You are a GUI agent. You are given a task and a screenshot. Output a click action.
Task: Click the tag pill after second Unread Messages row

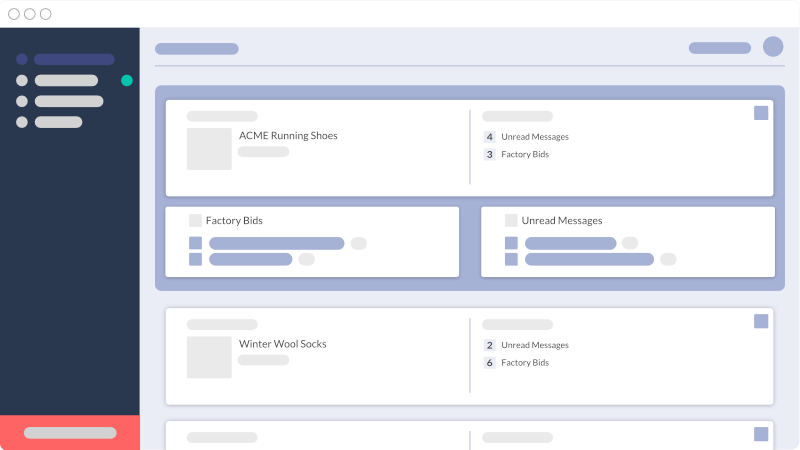pyautogui.click(x=668, y=259)
